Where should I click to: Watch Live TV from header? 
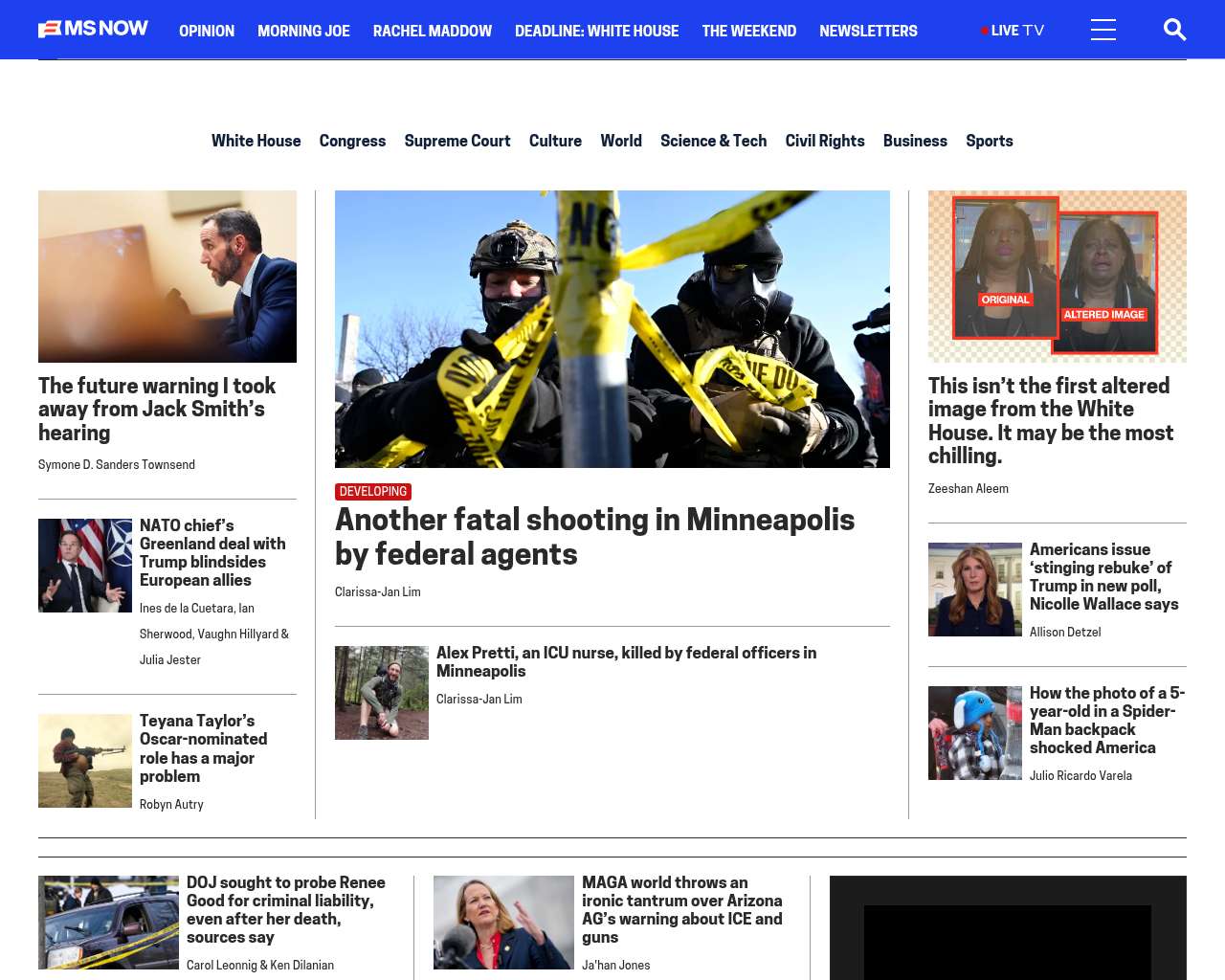(x=1013, y=31)
